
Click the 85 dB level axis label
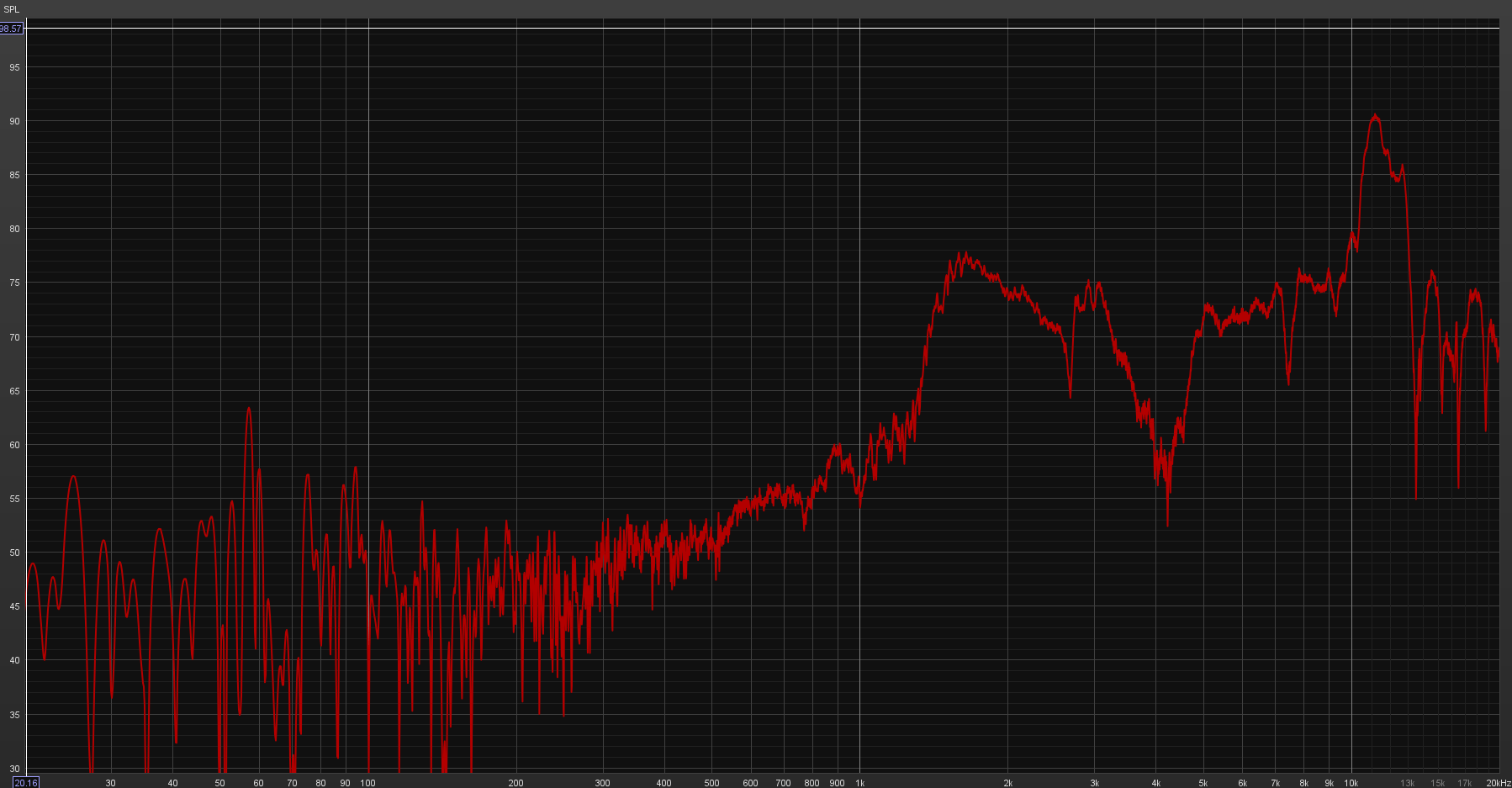tap(14, 175)
